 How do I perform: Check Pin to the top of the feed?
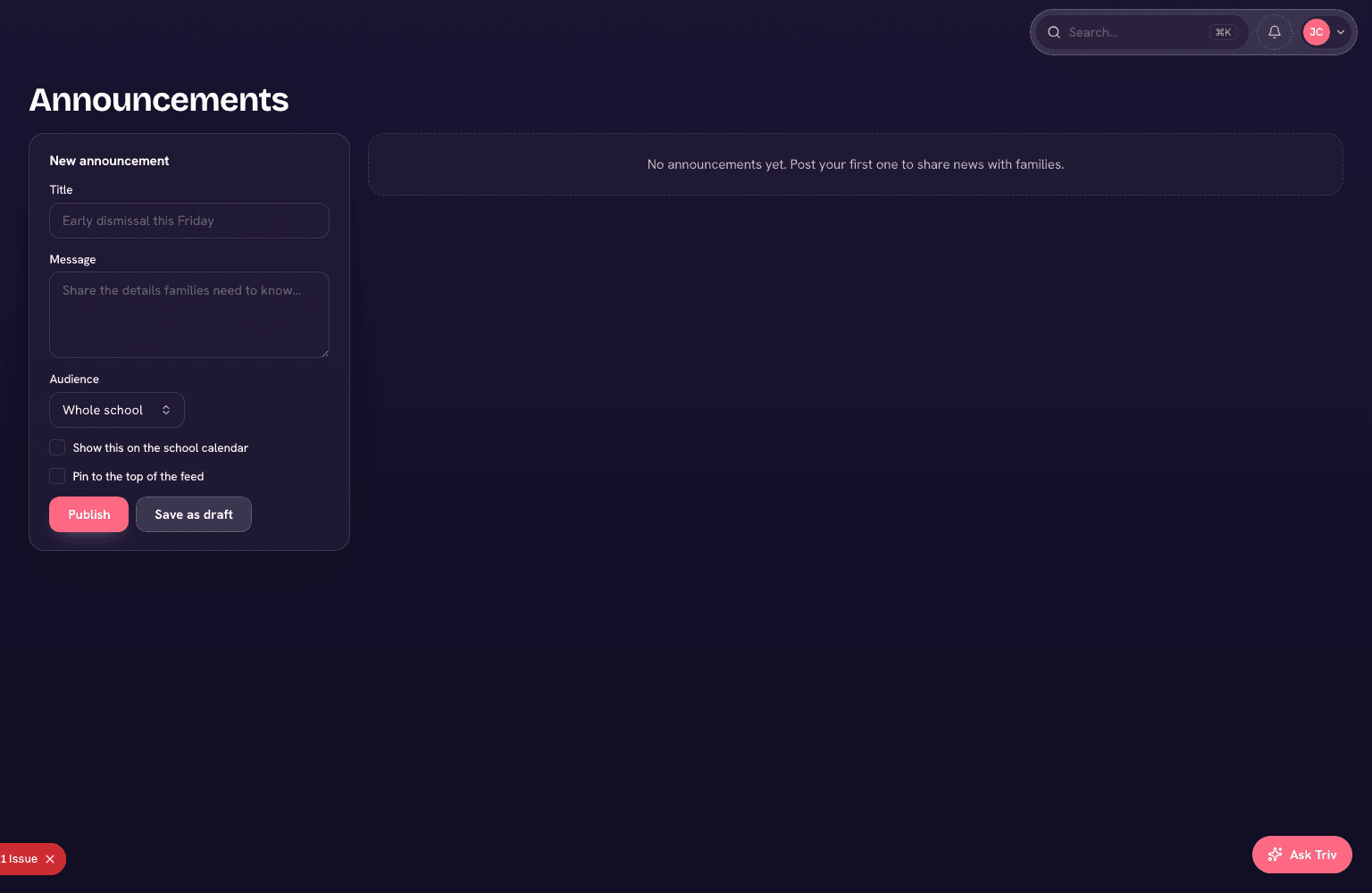tap(57, 476)
